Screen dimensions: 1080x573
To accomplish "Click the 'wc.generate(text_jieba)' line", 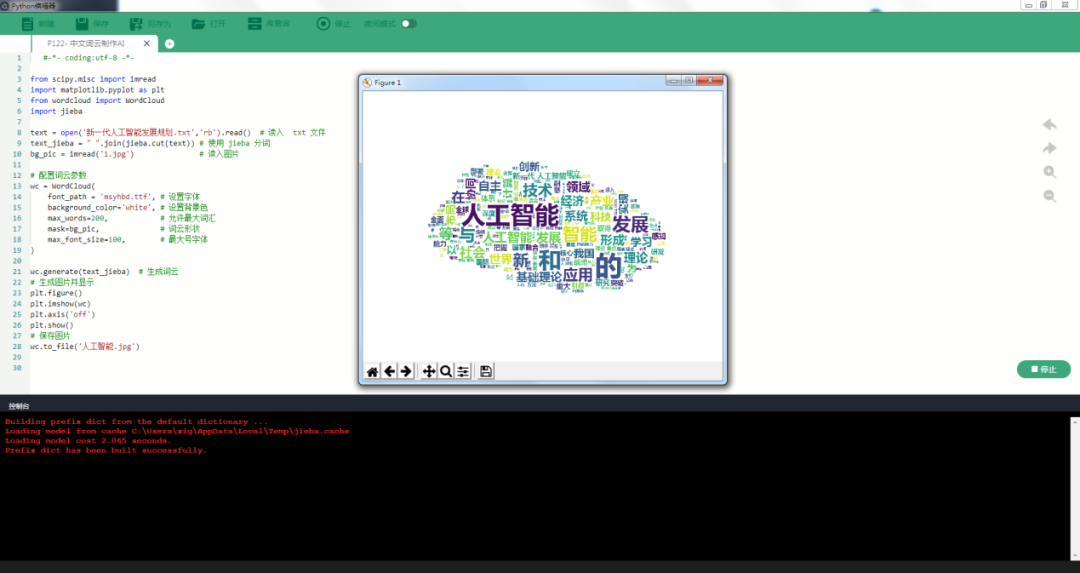I will 104,271.
